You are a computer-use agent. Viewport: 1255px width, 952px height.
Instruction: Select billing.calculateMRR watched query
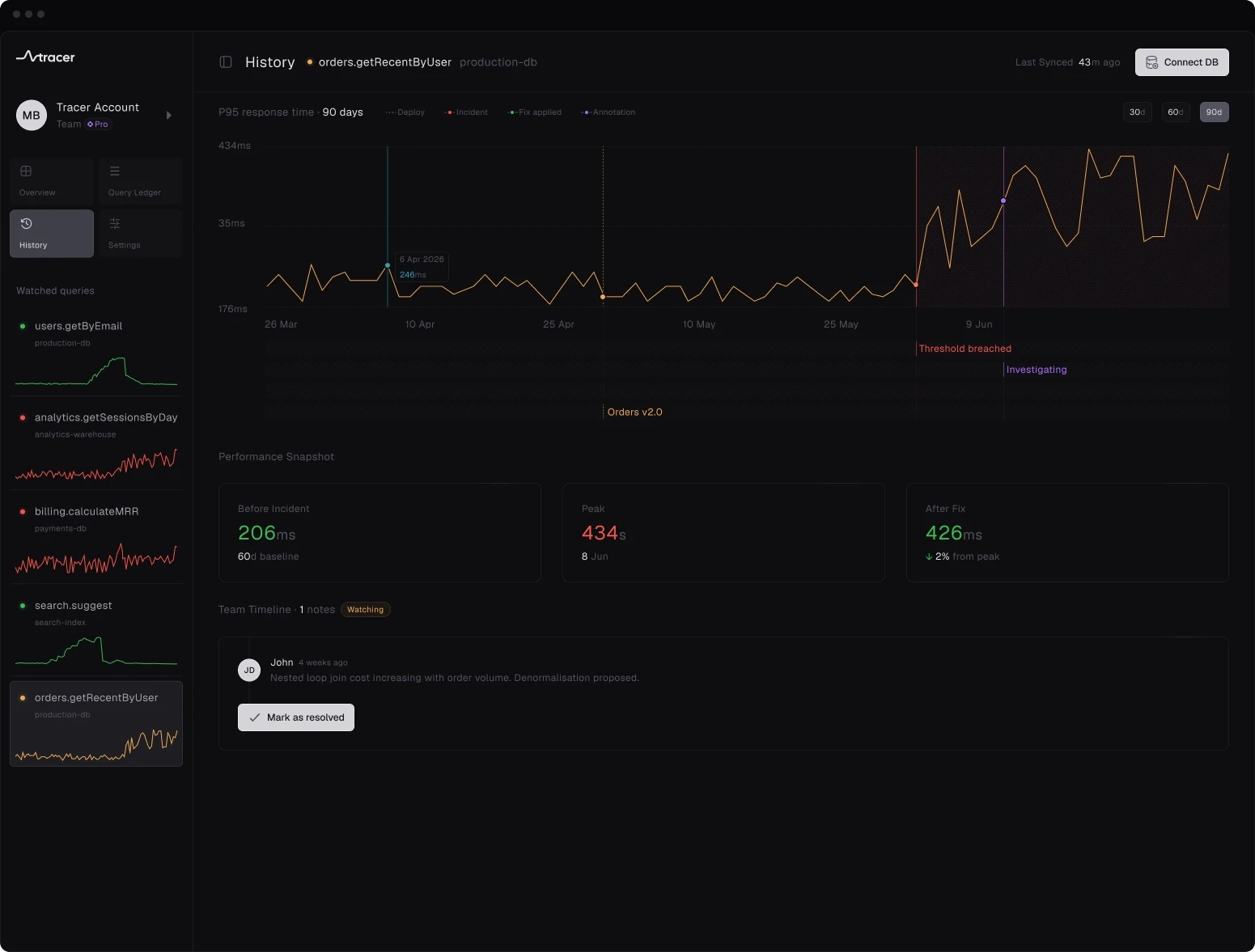(x=96, y=539)
